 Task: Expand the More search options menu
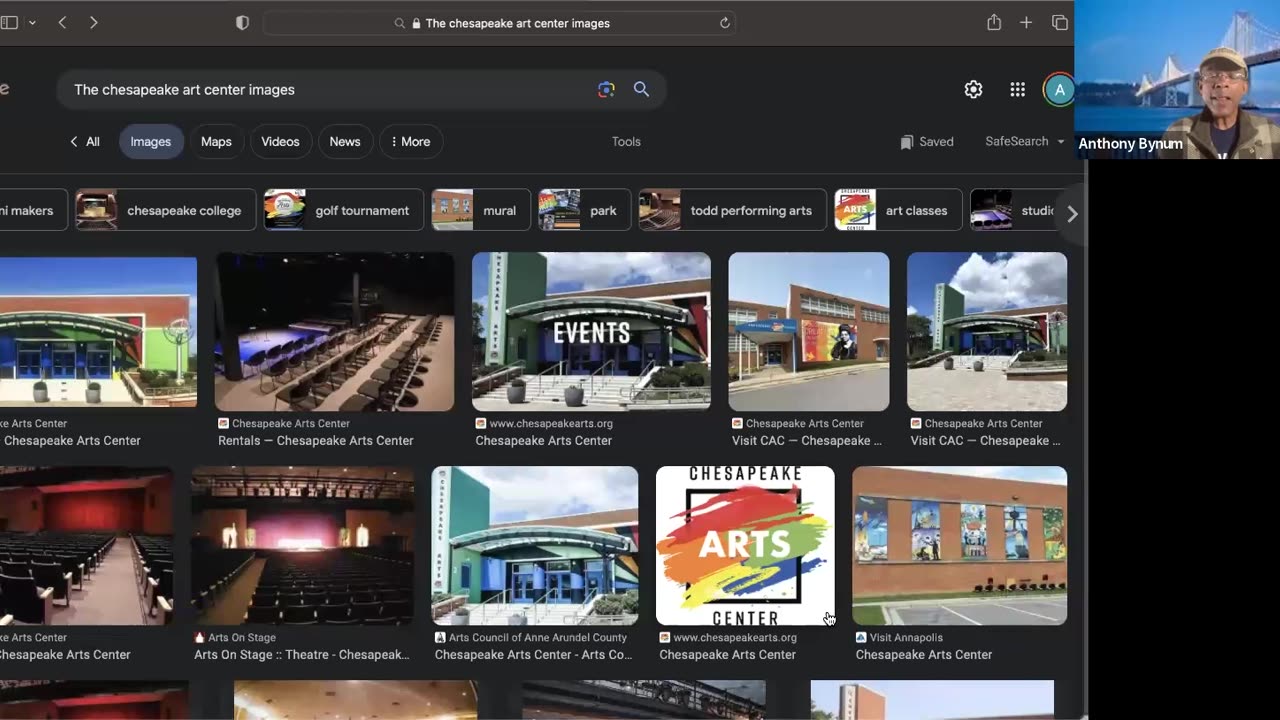tap(410, 142)
